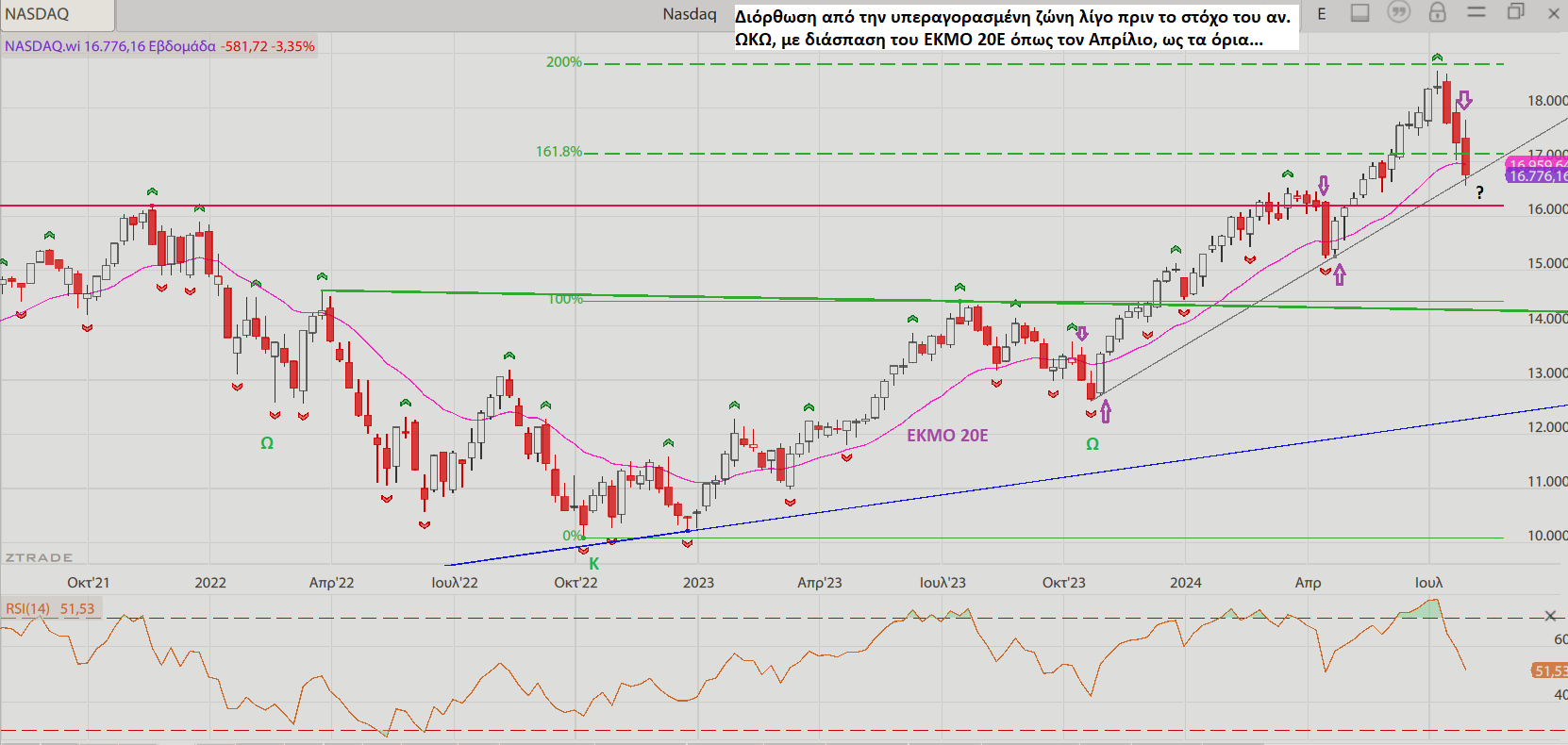Close the RSI indicator pane
This screenshot has width=1568, height=745.
(x=1550, y=616)
